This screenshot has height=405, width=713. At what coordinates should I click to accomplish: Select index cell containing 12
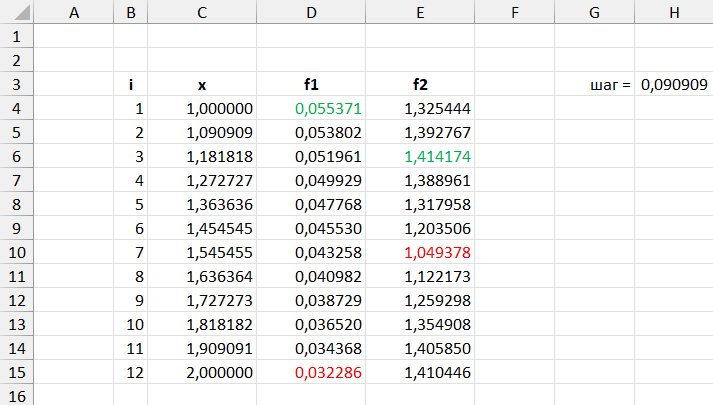pos(131,372)
